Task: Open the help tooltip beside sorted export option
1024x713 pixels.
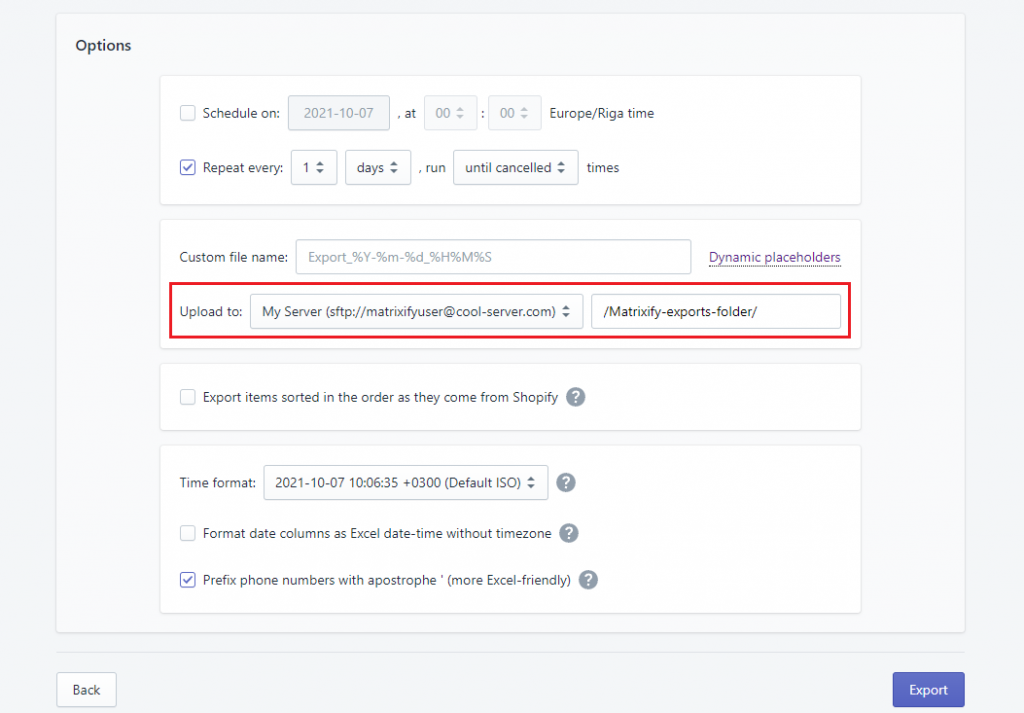Action: click(575, 397)
